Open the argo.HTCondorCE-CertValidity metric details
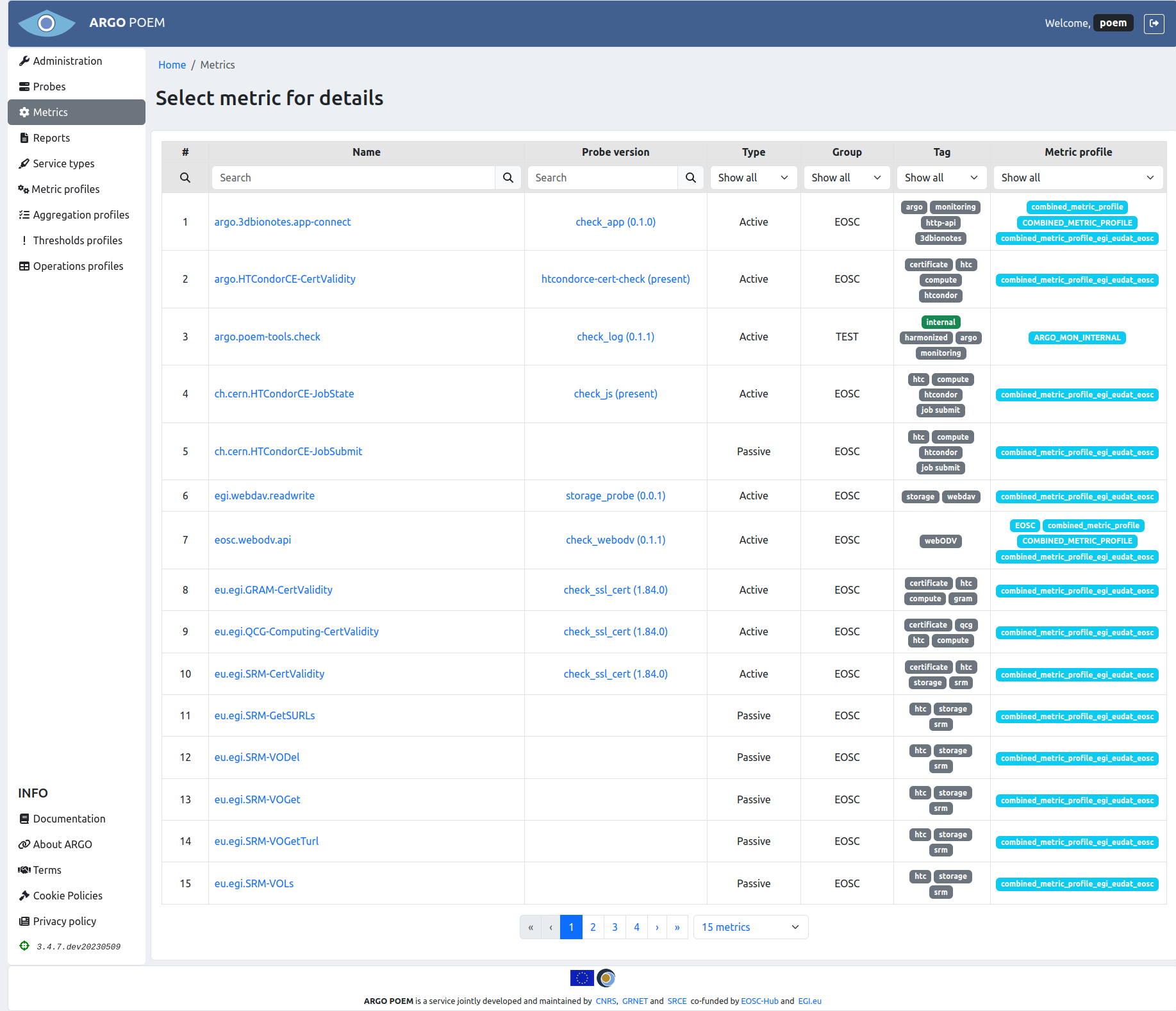 tap(285, 279)
